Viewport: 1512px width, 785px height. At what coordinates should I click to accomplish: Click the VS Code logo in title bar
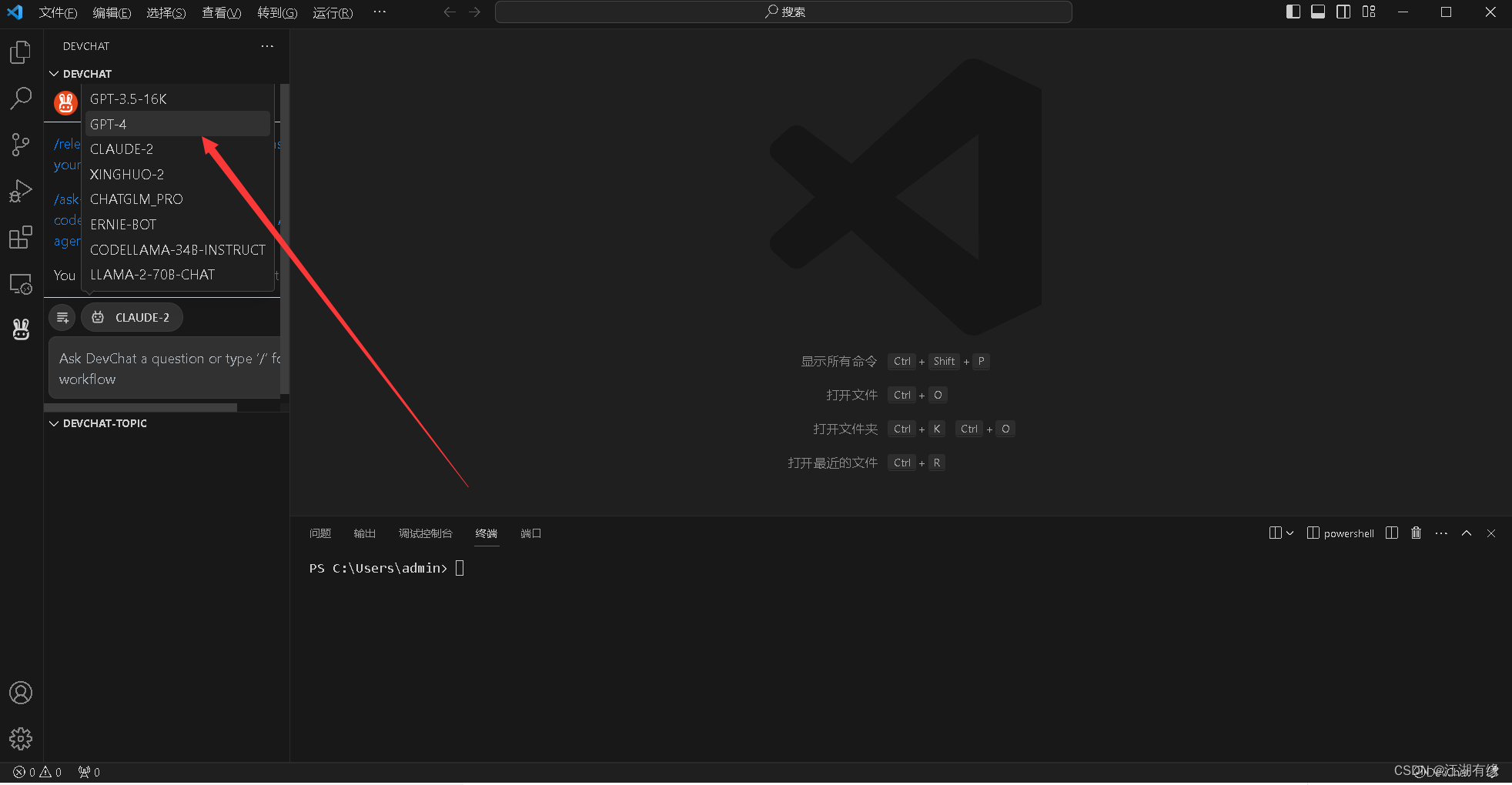point(15,12)
